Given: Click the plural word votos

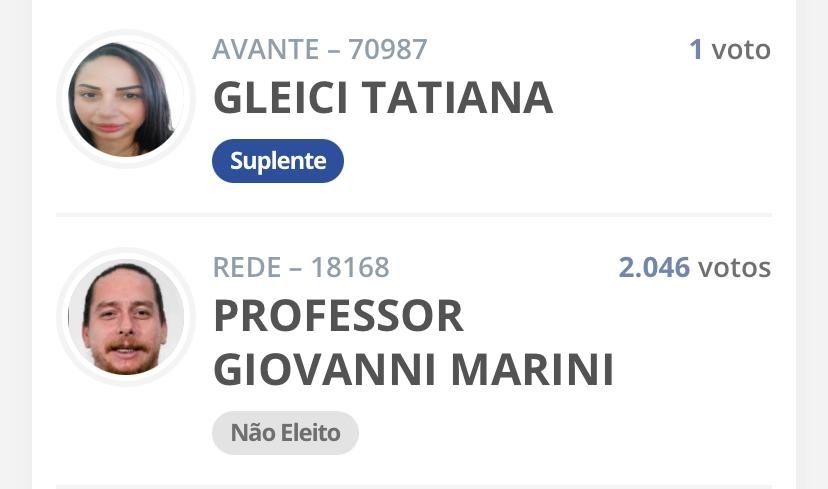Looking at the screenshot, I should click(734, 267).
